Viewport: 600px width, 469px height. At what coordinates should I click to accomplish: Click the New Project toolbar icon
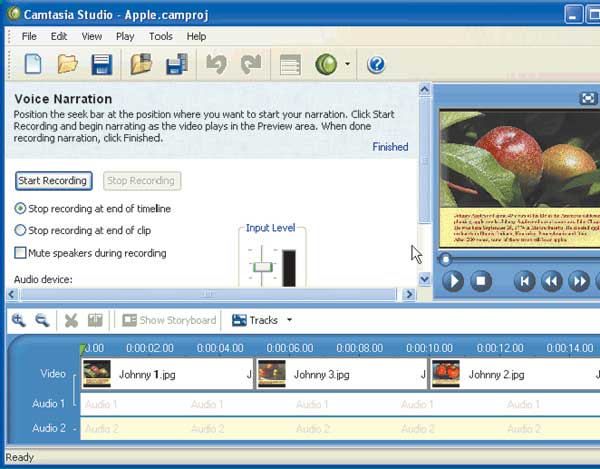tap(32, 65)
